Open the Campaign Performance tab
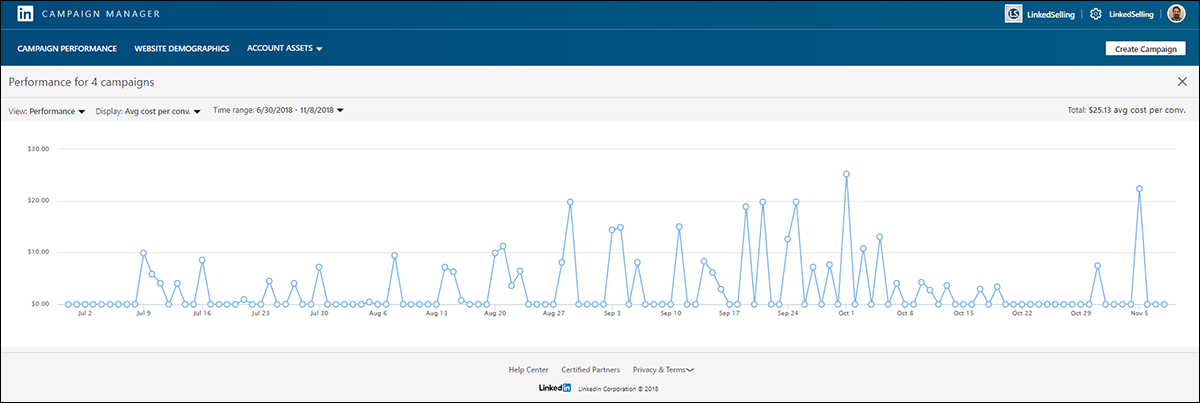Image resolution: width=1200 pixels, height=403 pixels. (67, 48)
